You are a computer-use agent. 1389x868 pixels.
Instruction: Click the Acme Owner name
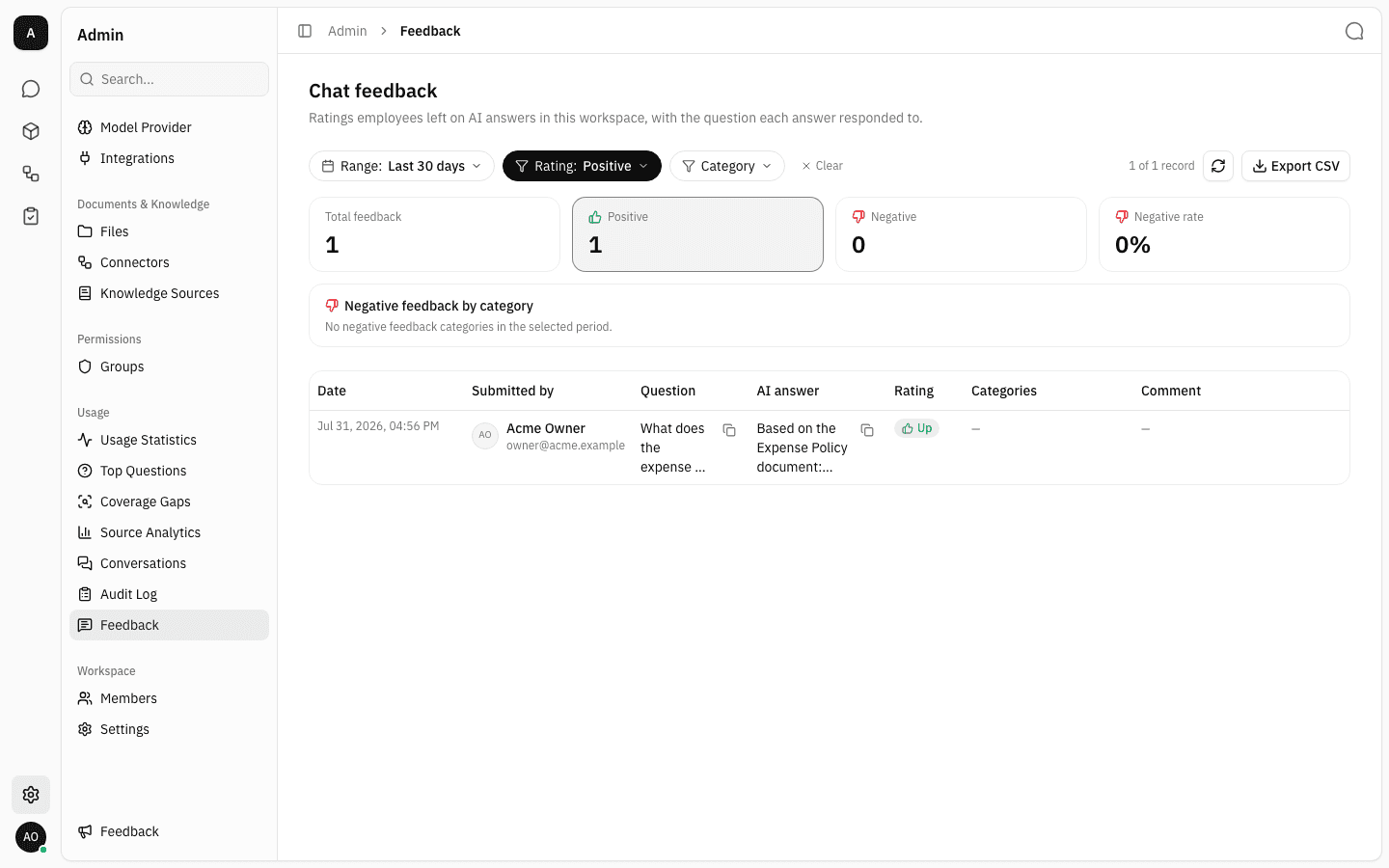(x=546, y=428)
